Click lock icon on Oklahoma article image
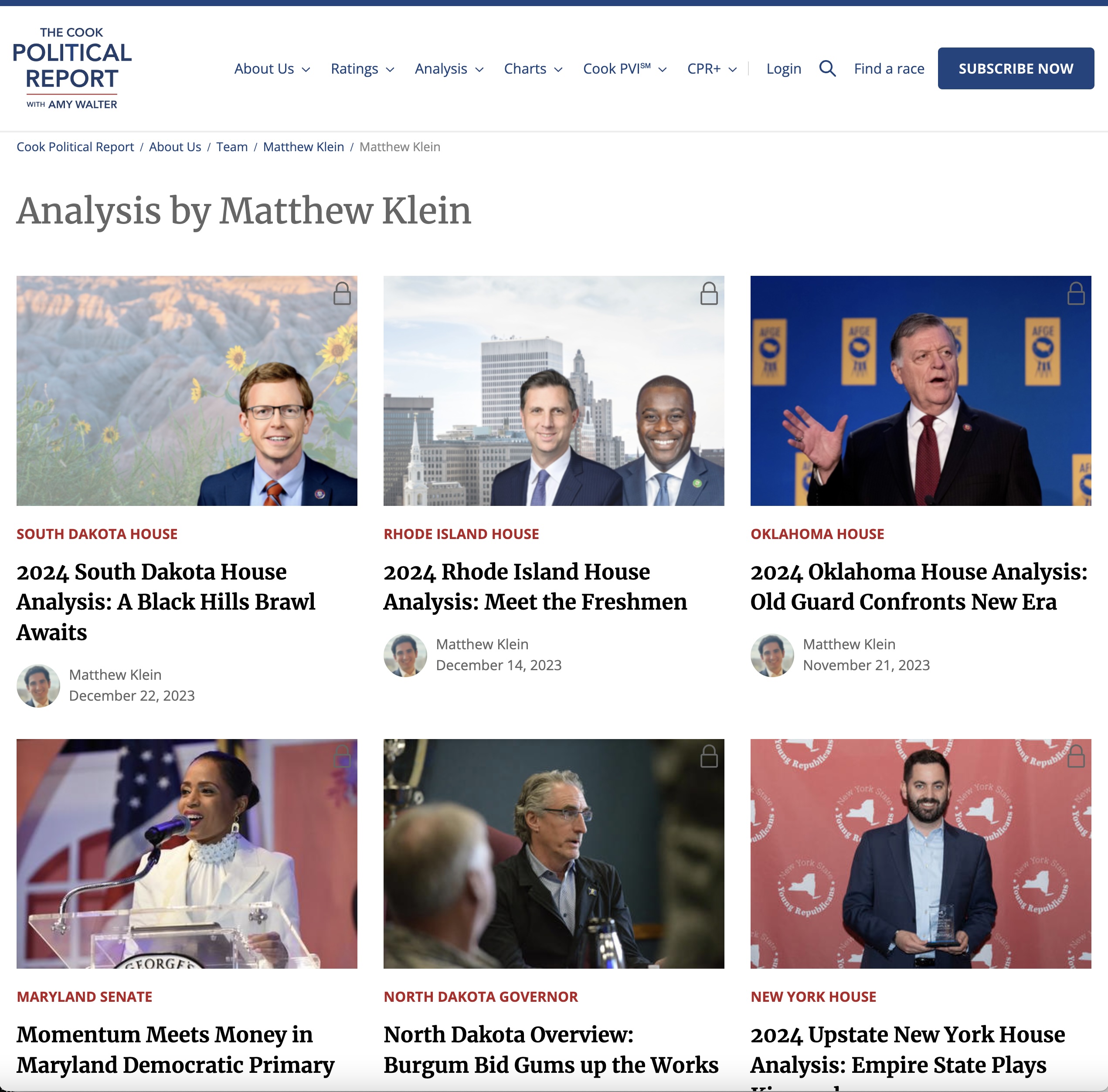The image size is (1108, 1092). 1076,293
